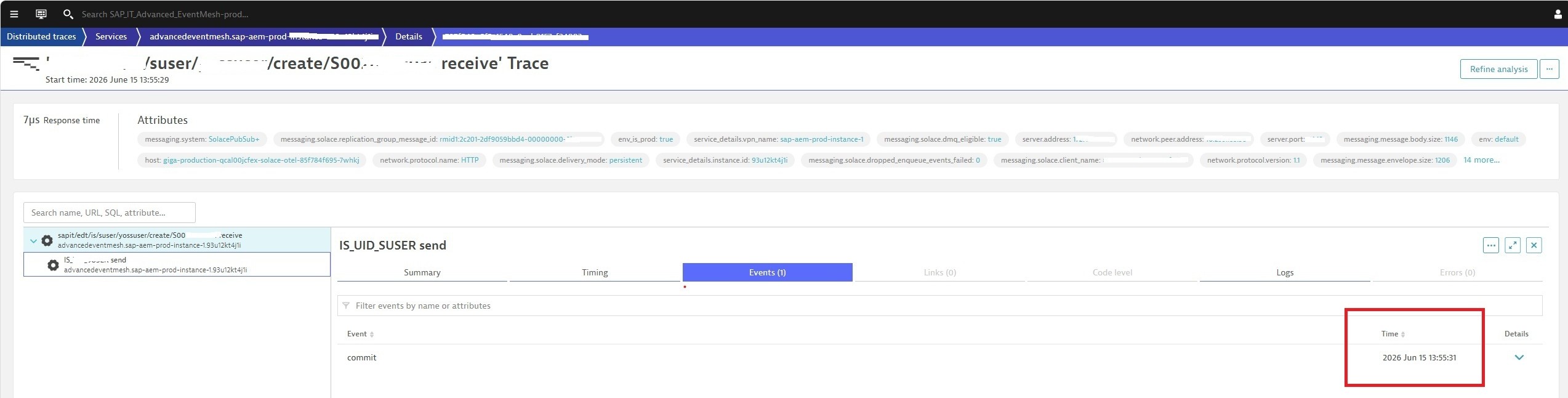Open the Links (0) tab

[939, 272]
